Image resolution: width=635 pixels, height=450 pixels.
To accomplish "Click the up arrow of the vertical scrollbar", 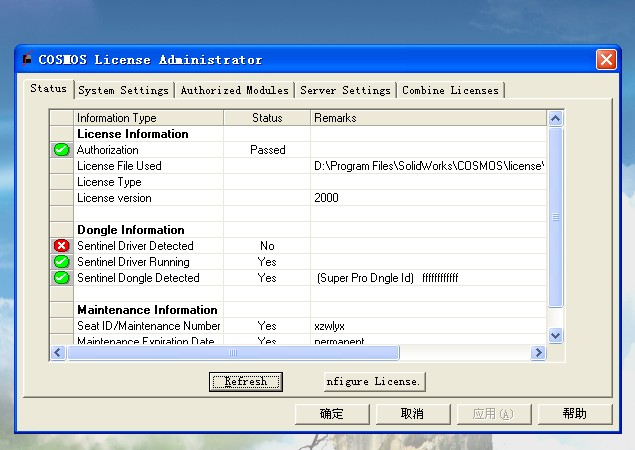I will (555, 118).
